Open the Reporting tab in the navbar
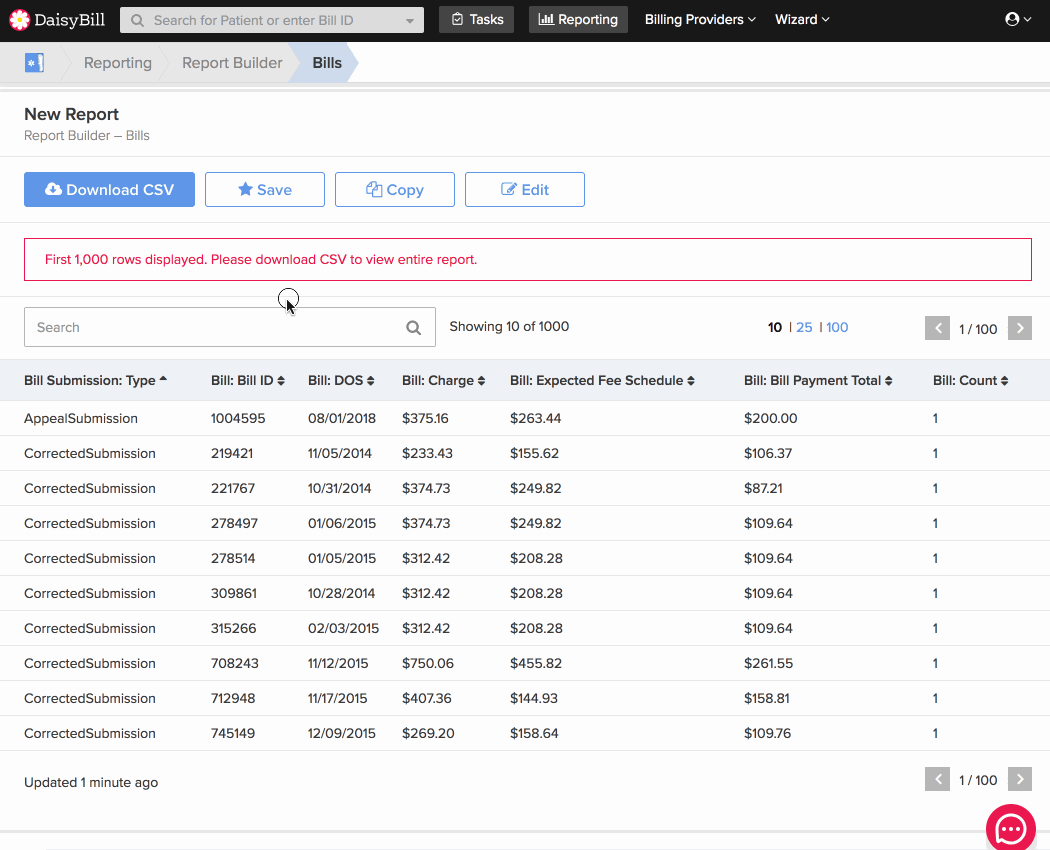 click(x=578, y=20)
